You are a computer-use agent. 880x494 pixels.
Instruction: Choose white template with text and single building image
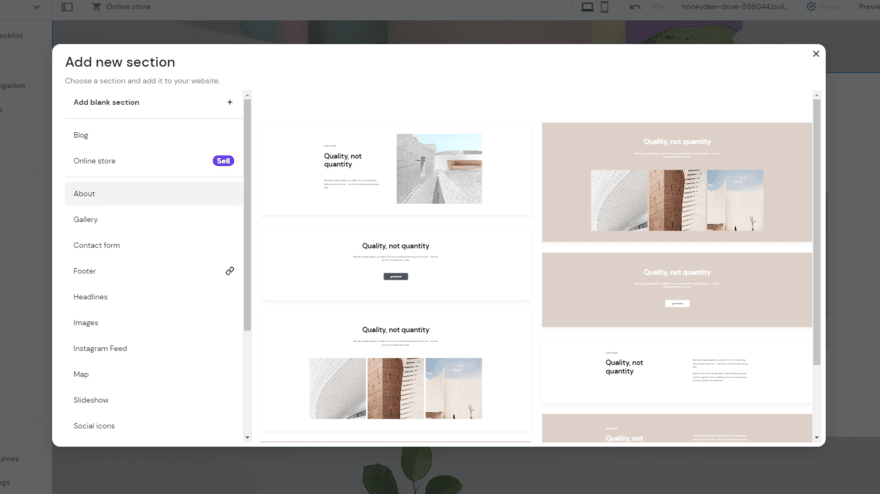[396, 168]
